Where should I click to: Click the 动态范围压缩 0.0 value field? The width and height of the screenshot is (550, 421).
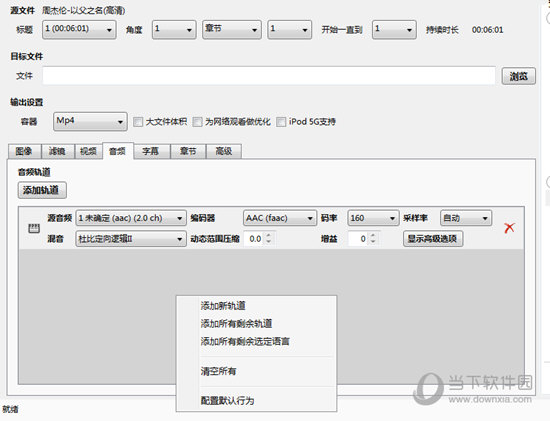254,239
